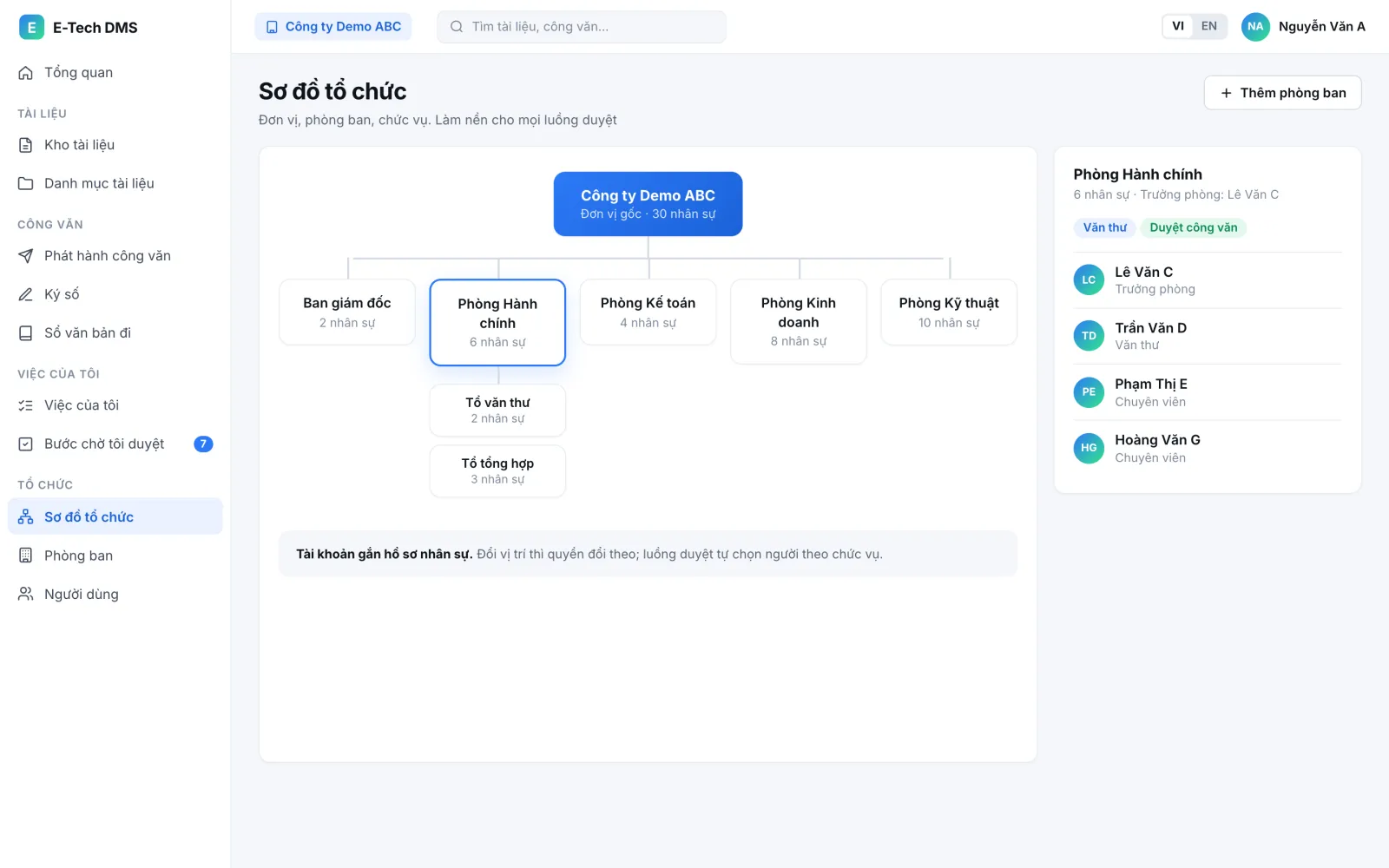Click the Bước chờ tôi duyệt checkbox icon
Screen dimensions: 1389x868
coord(26,444)
